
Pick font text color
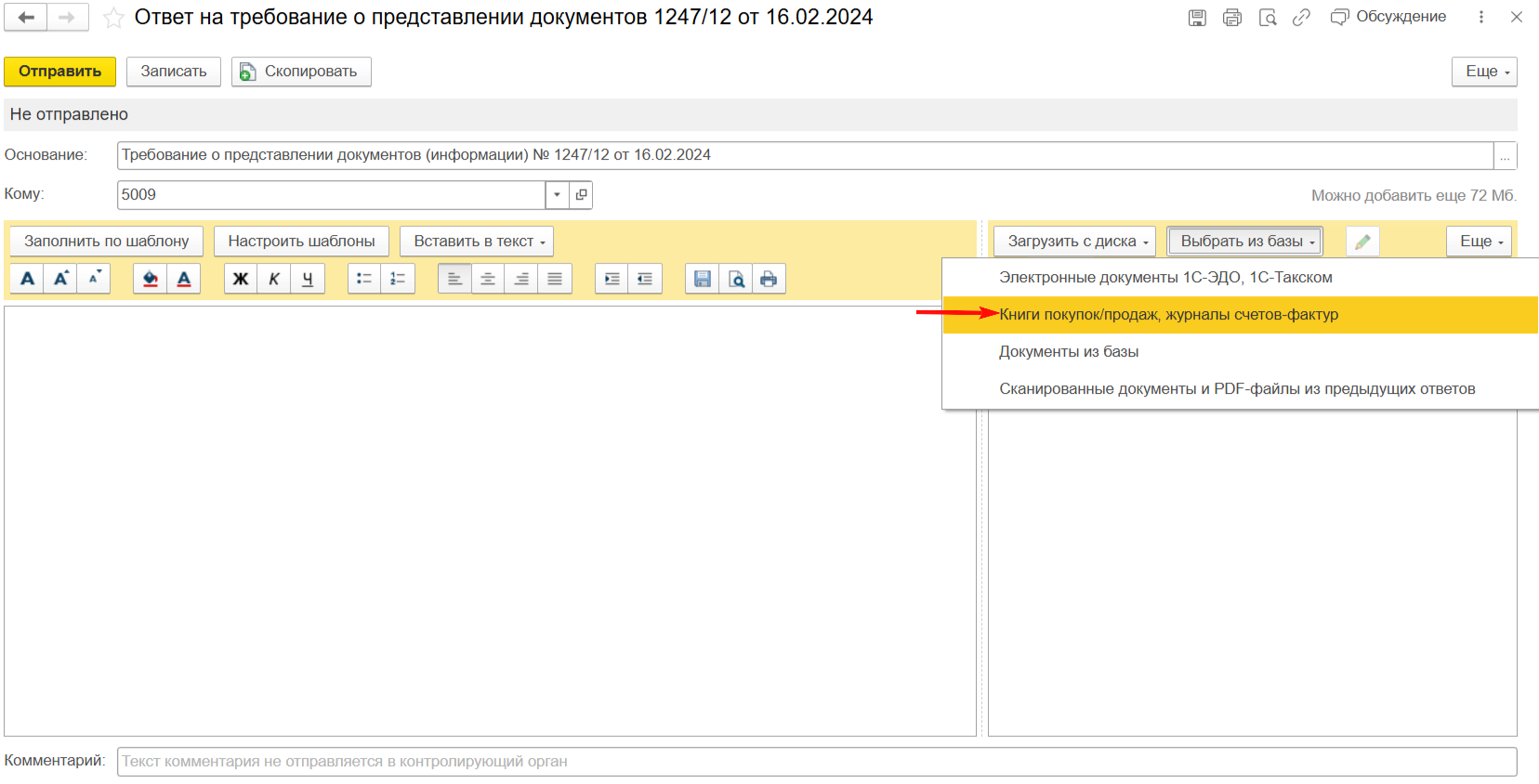click(184, 279)
